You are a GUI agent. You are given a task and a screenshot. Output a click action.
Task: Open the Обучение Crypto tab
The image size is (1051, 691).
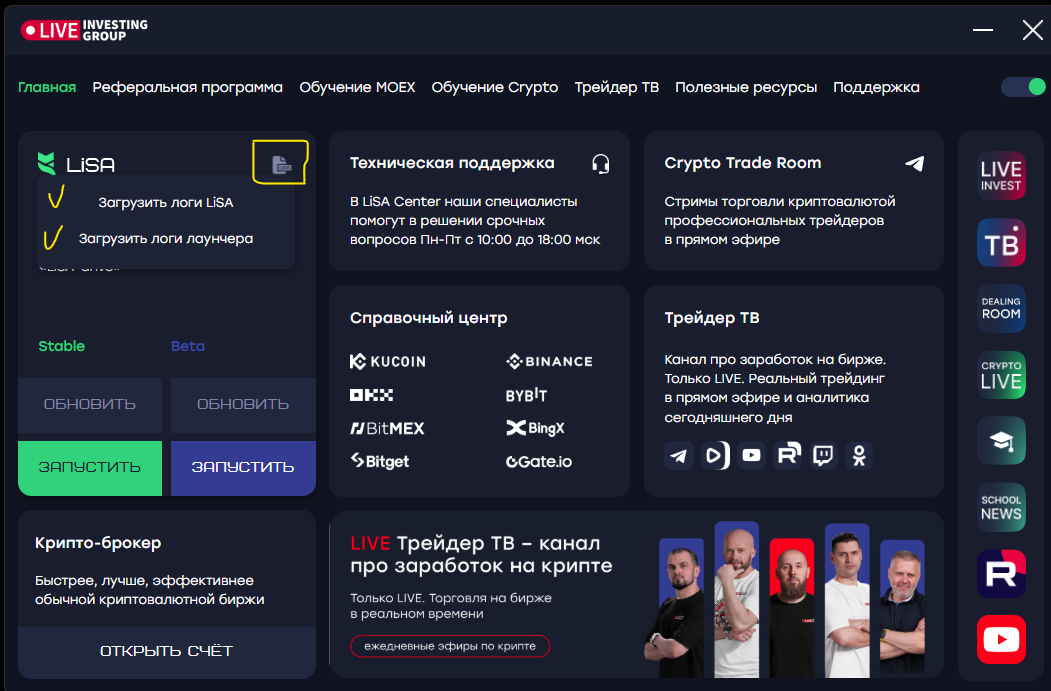(x=494, y=87)
